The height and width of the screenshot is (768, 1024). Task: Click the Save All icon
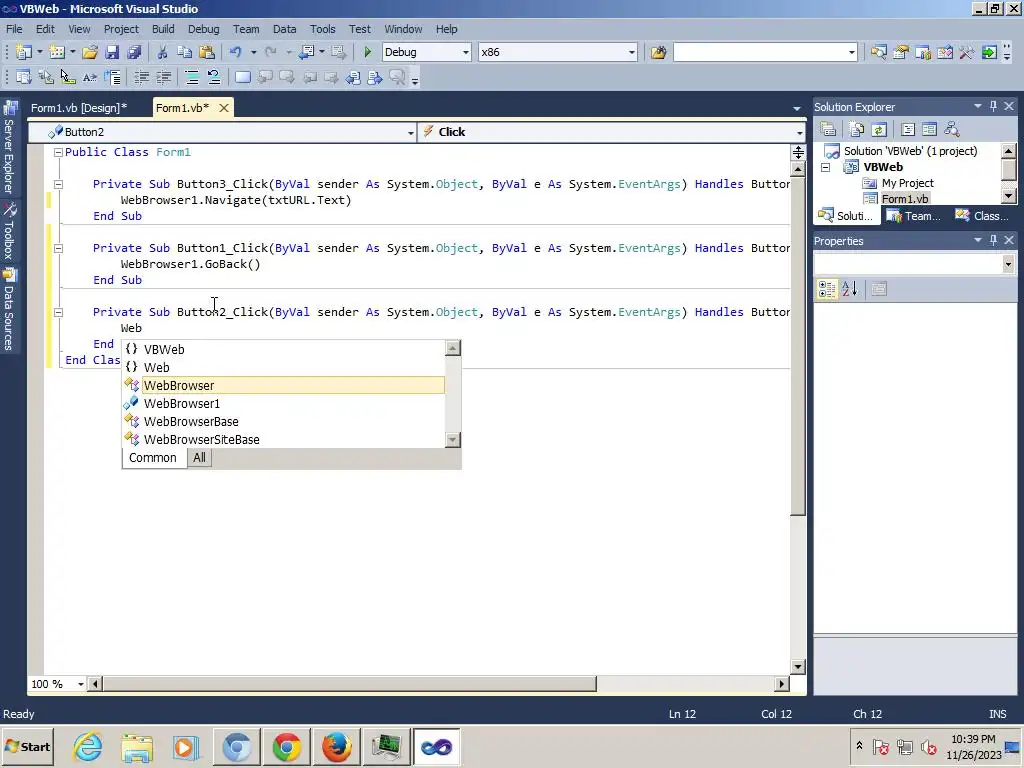tap(135, 52)
